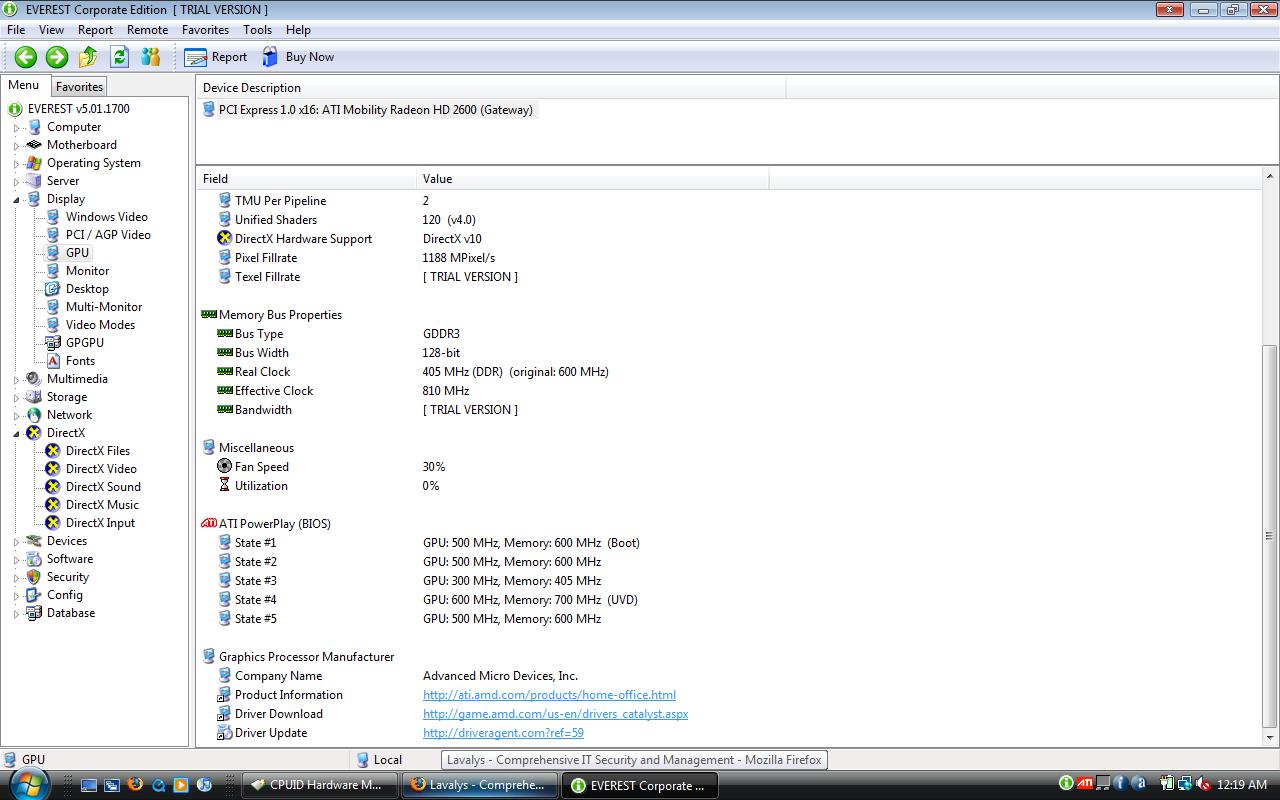Screen dimensions: 1280x800
Task: Select DirectX Music in the tree
Action: [x=102, y=505]
